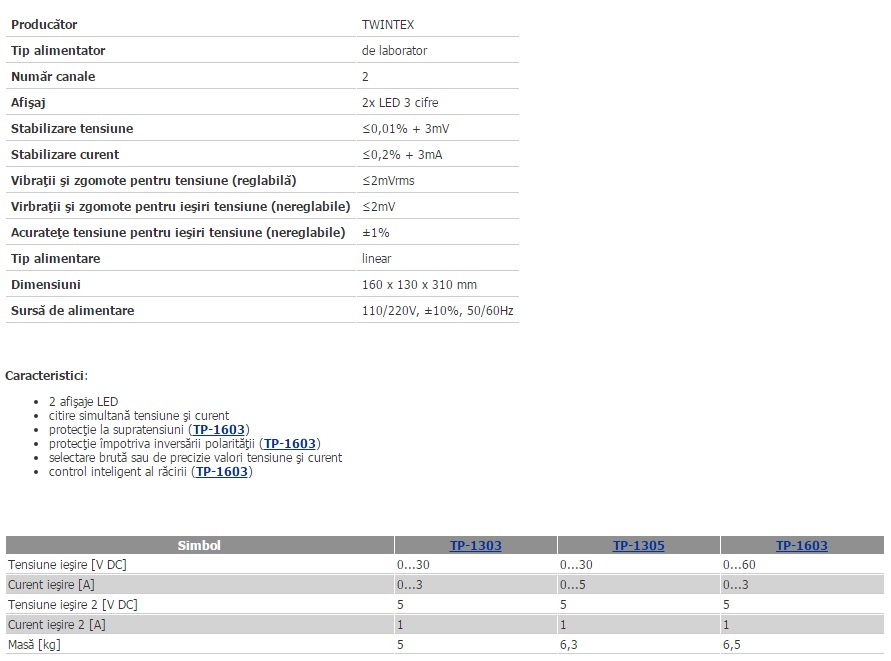Click the 'Curent ieșire 2 [A]' row label
This screenshot has width=891, height=661.
click(x=57, y=625)
